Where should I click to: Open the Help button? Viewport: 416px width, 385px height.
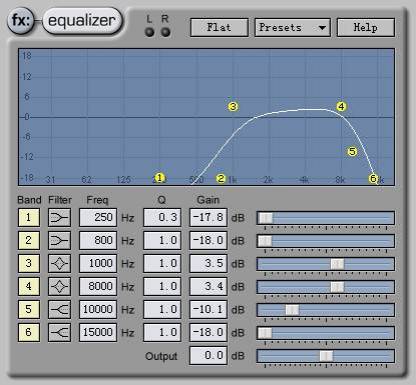pos(366,27)
